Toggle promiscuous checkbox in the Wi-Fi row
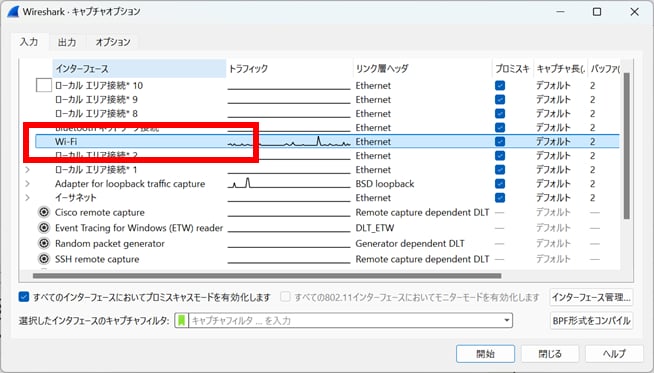654x373 pixels. pyautogui.click(x=500, y=141)
